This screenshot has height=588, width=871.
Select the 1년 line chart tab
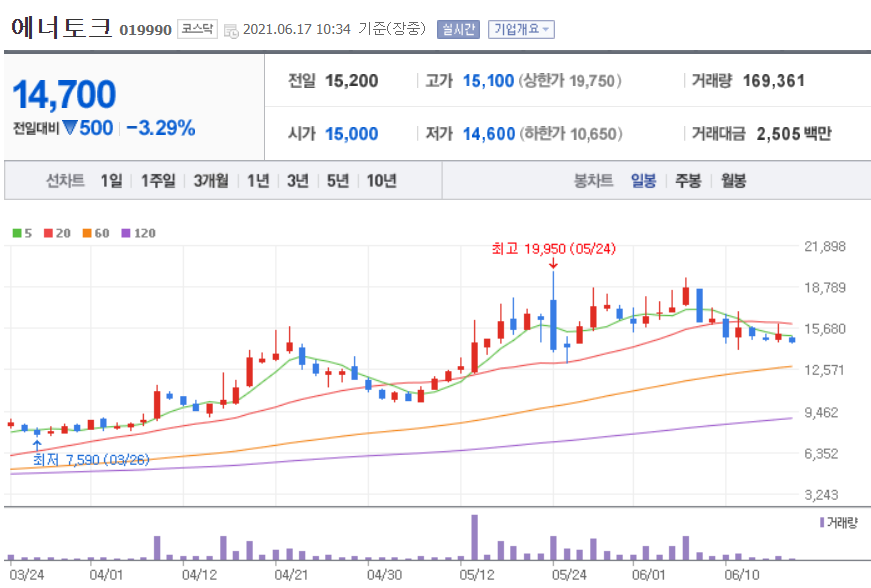[258, 180]
